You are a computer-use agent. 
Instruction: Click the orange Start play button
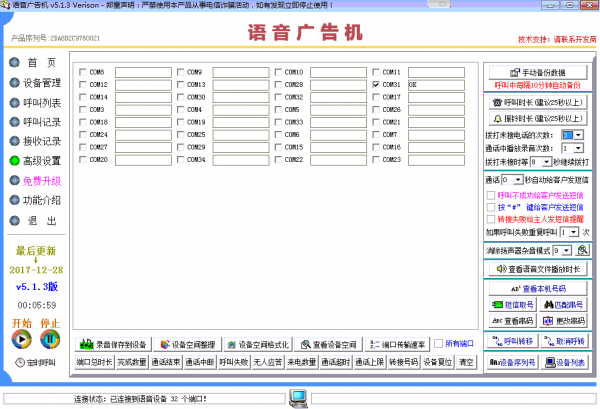click(21, 338)
